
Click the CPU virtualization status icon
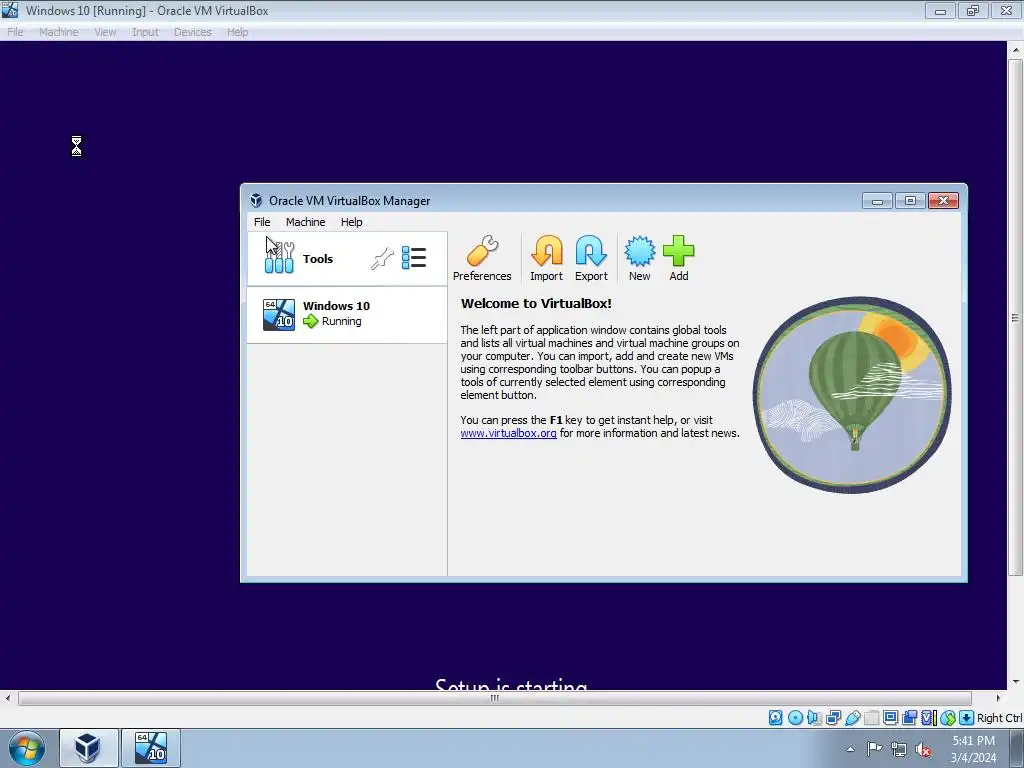tap(928, 718)
